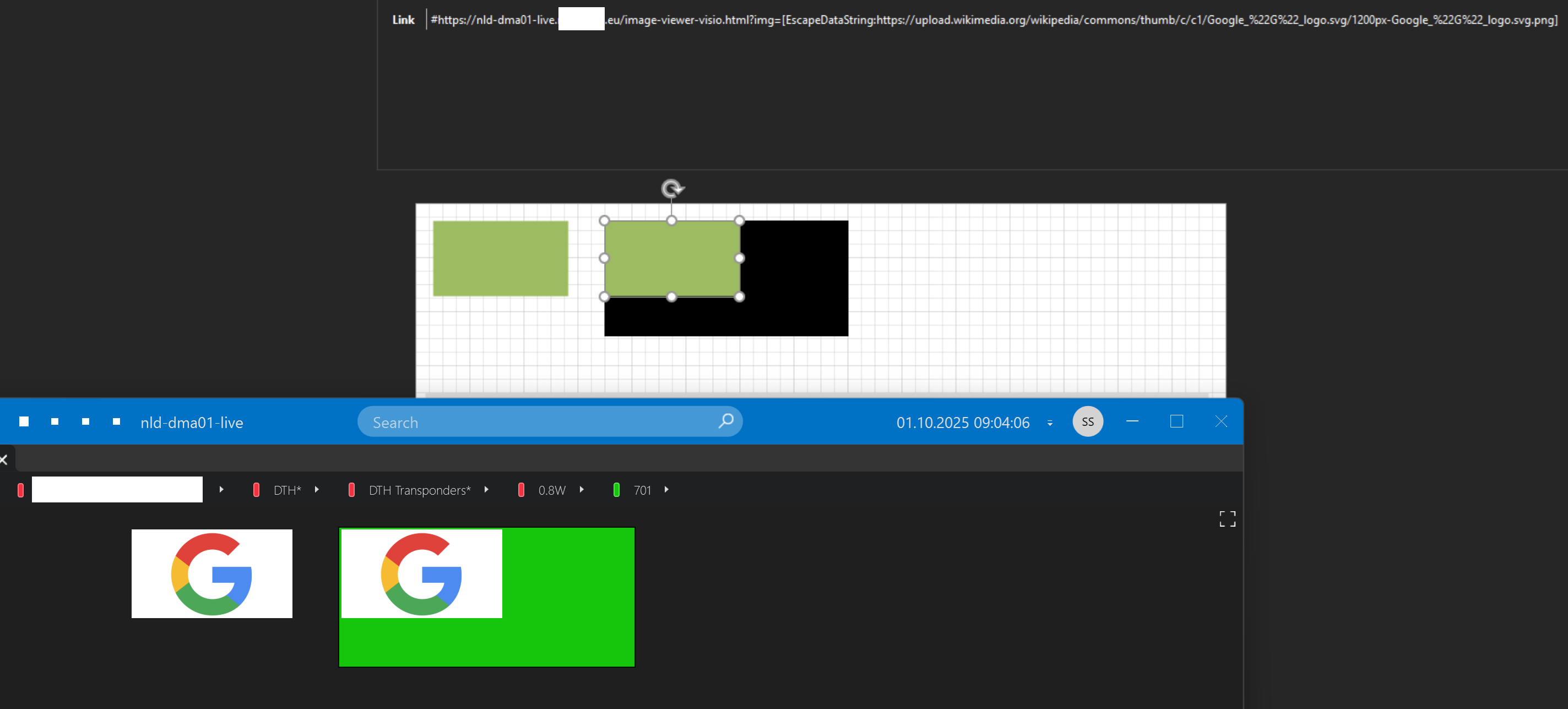Expand the arrow after DTH Transponders*
Image resolution: width=1568 pixels, height=709 pixels.
486,490
